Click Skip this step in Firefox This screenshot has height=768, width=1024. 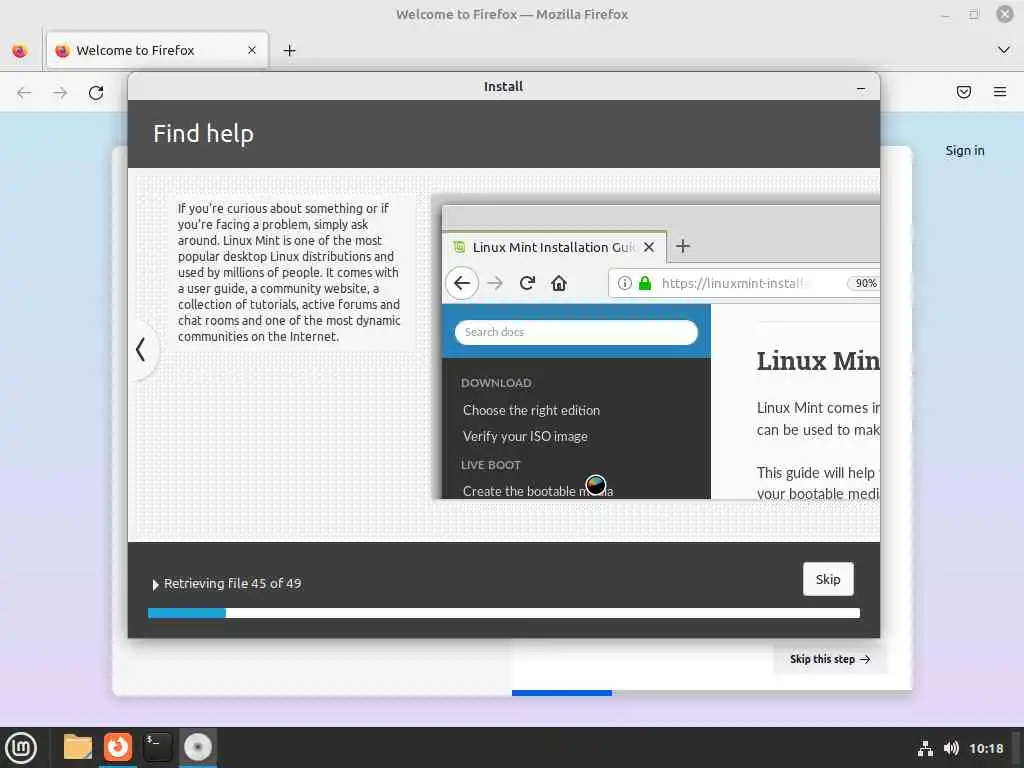click(x=830, y=659)
